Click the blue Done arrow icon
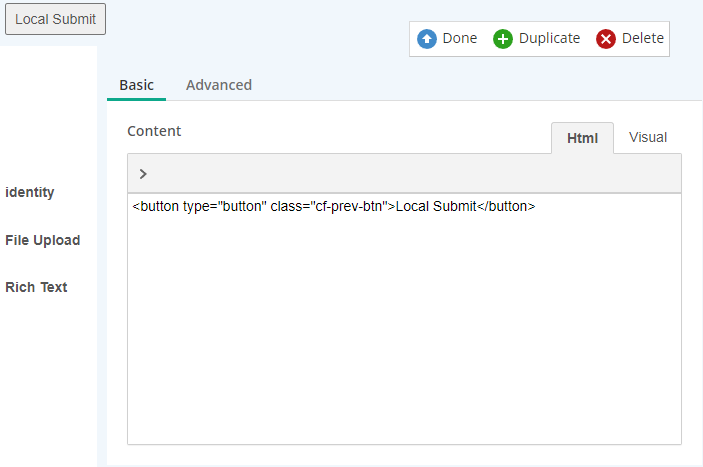 (426, 39)
